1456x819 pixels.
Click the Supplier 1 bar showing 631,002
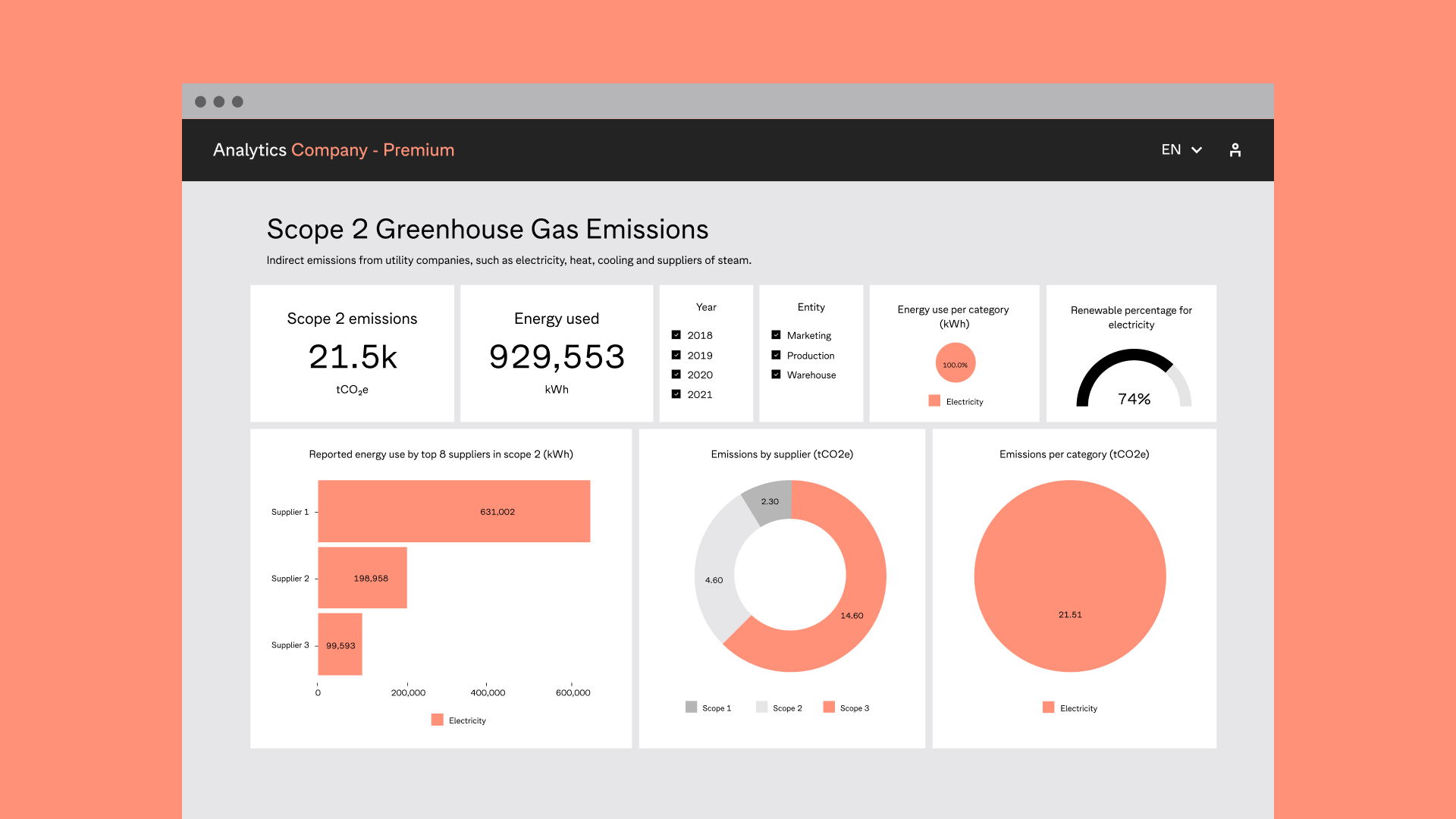[453, 511]
